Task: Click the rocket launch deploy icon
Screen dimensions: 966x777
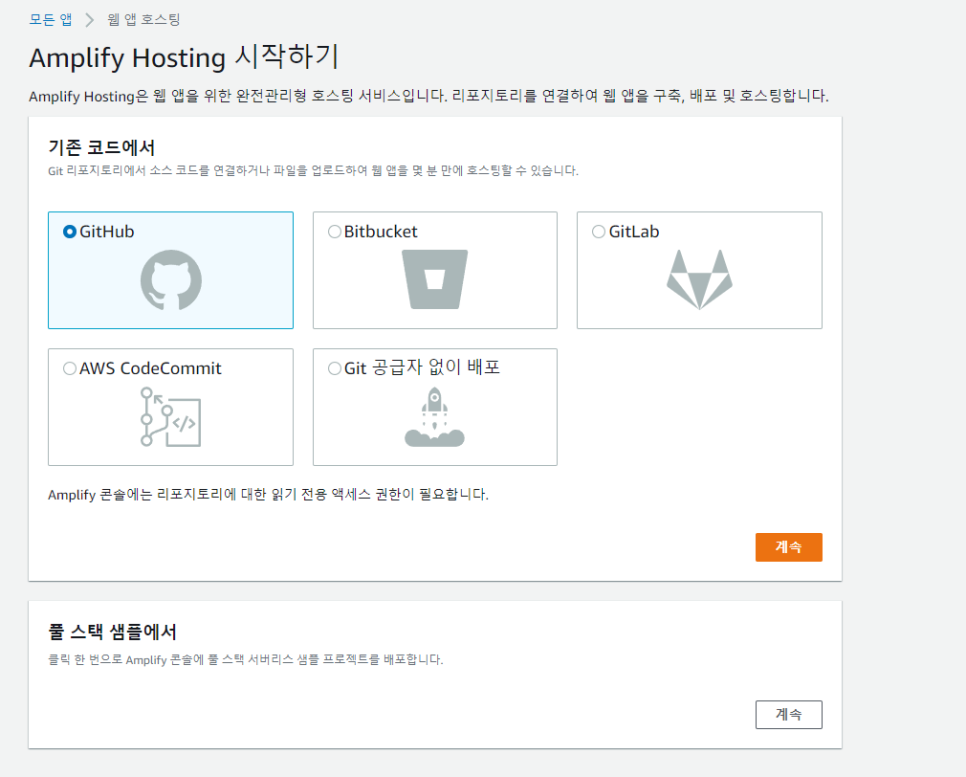Action: 434,417
